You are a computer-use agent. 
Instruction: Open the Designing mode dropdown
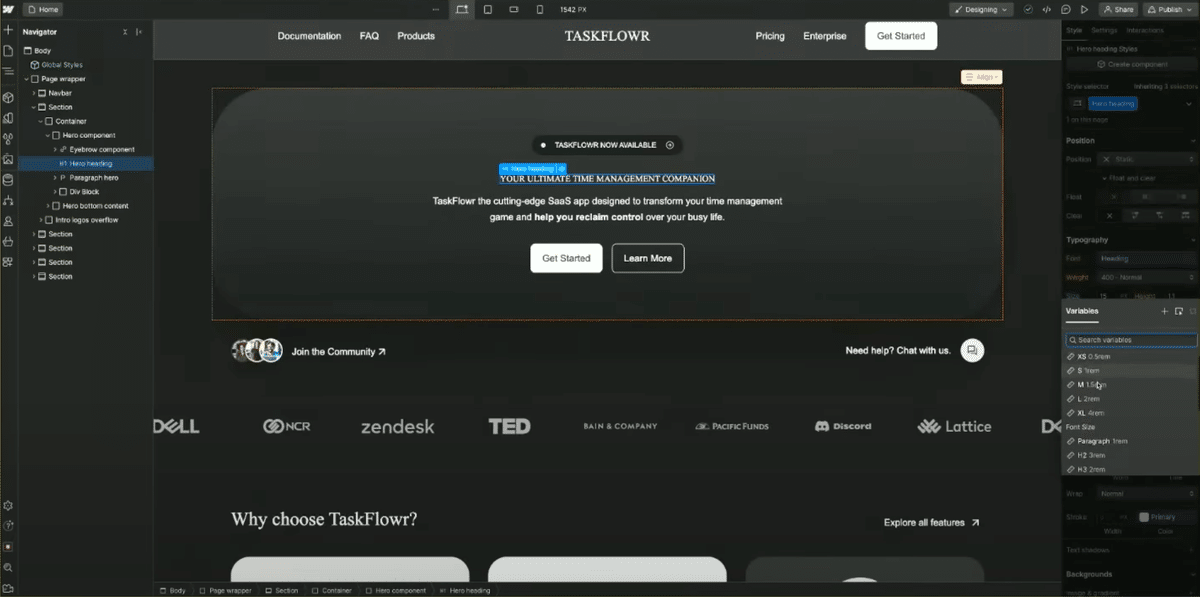tap(981, 9)
